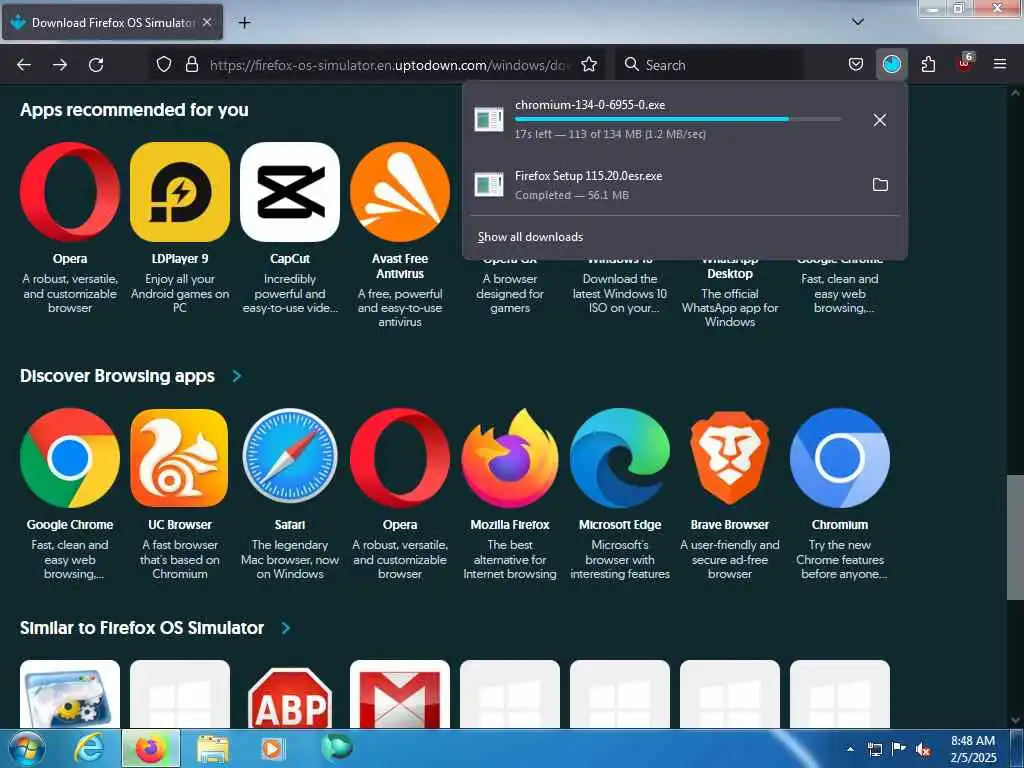This screenshot has height=768, width=1024.
Task: Click the Similar to Firefox OS Simulator heading
Action: click(142, 628)
